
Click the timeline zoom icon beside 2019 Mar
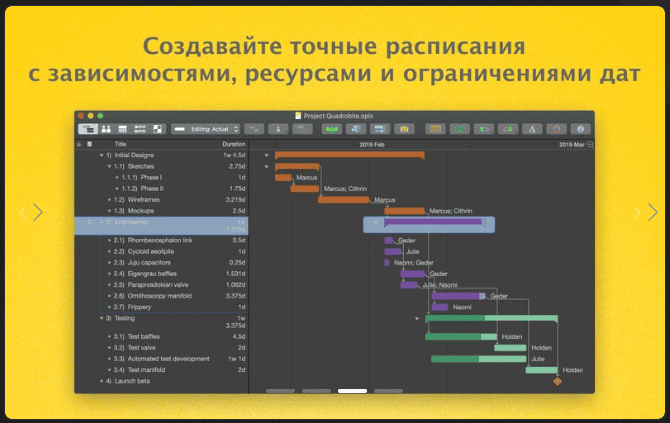pyautogui.click(x=590, y=144)
